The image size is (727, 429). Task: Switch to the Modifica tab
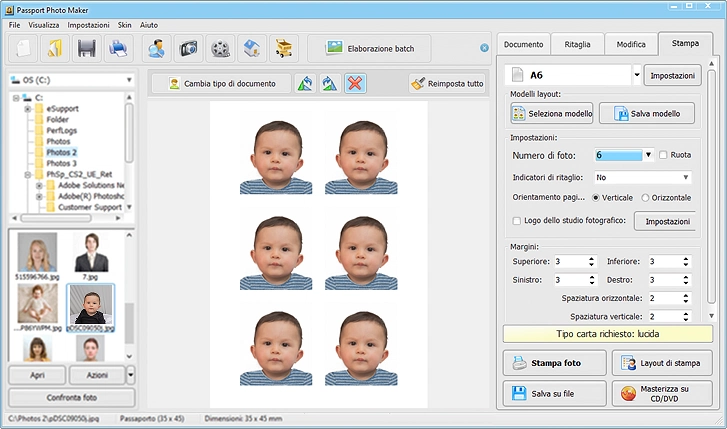pos(631,45)
